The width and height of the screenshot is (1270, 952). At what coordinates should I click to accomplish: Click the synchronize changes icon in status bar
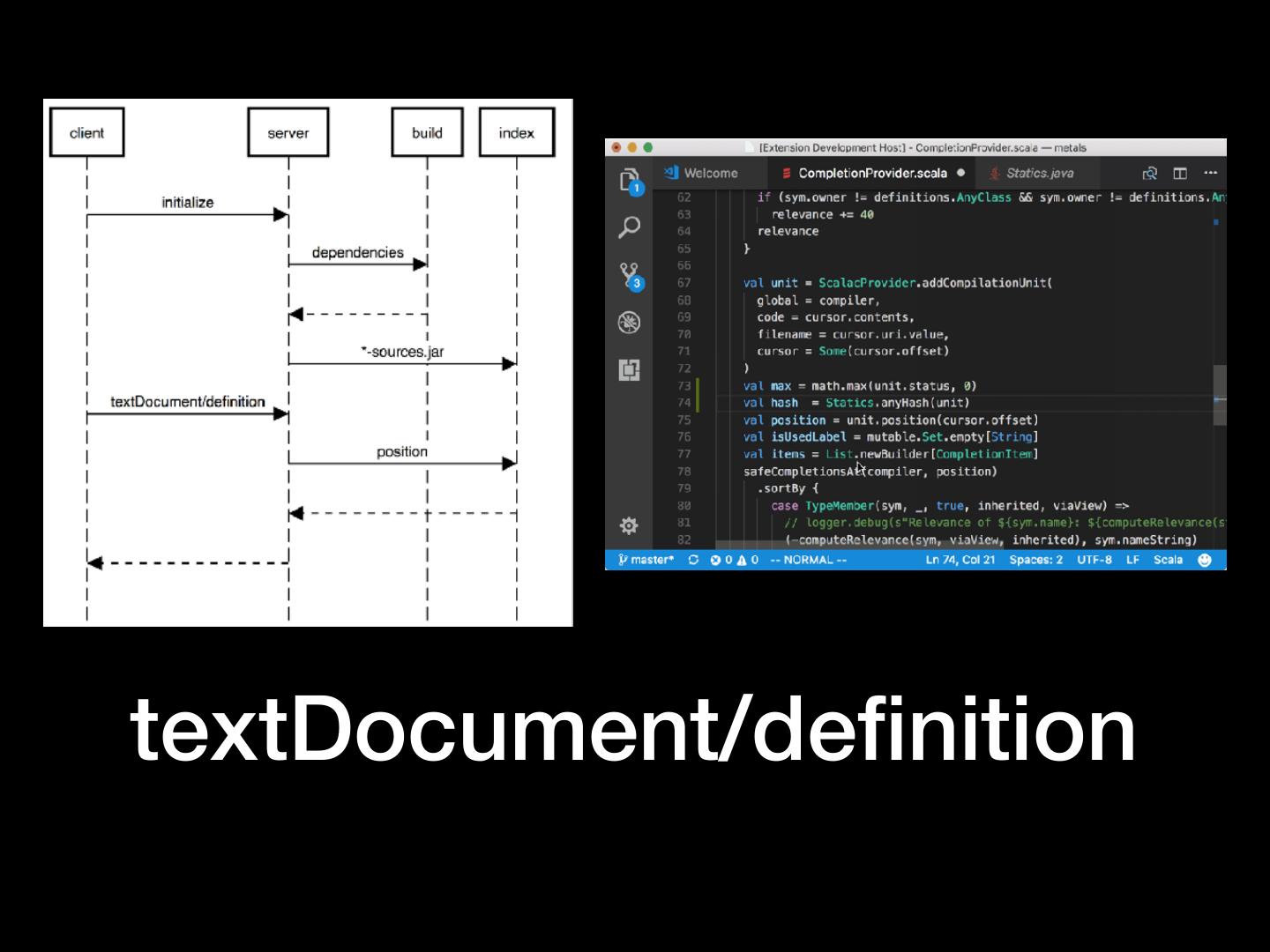tap(693, 560)
